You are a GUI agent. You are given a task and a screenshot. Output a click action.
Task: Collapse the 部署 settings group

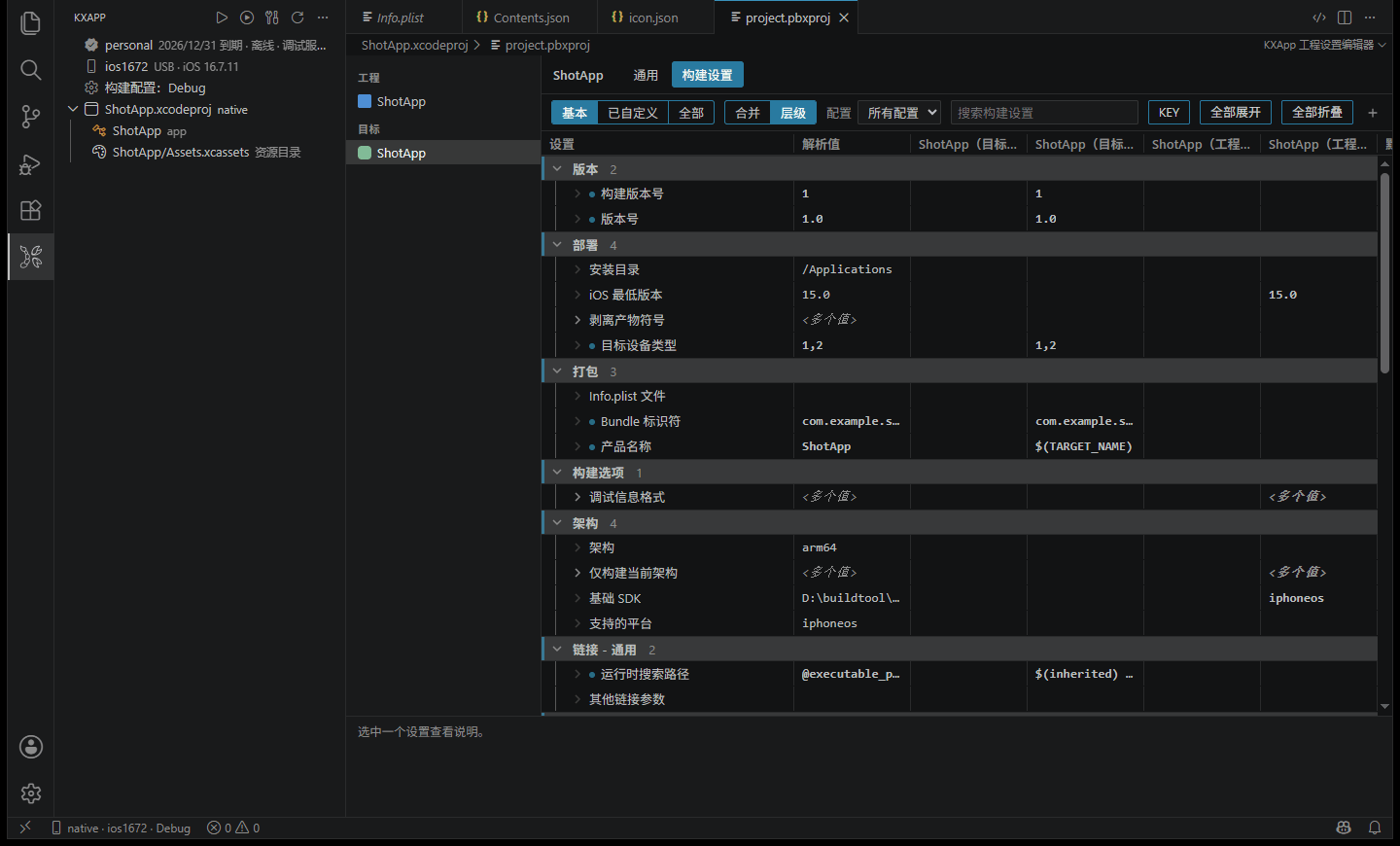[557, 245]
